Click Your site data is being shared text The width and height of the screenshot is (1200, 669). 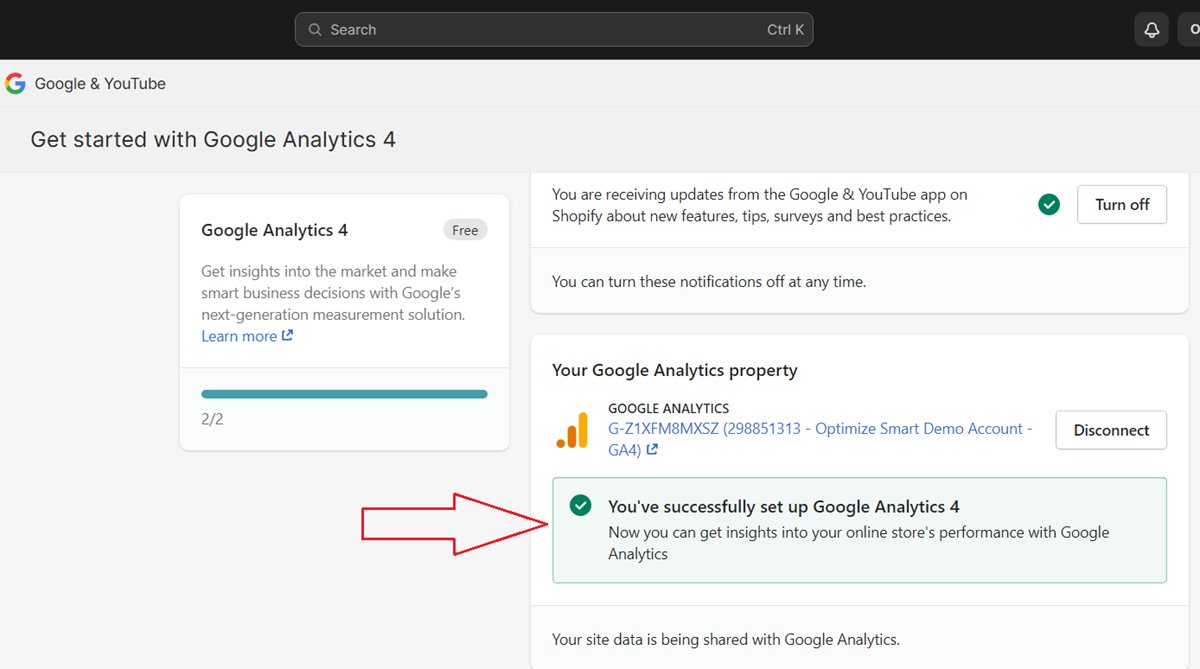726,639
